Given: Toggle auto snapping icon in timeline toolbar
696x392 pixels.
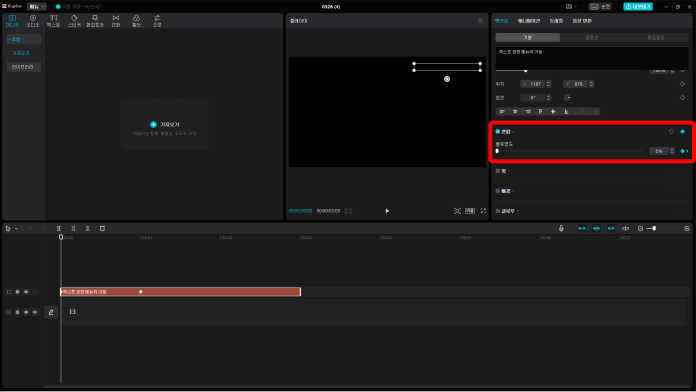Looking at the screenshot, I should click(596, 228).
